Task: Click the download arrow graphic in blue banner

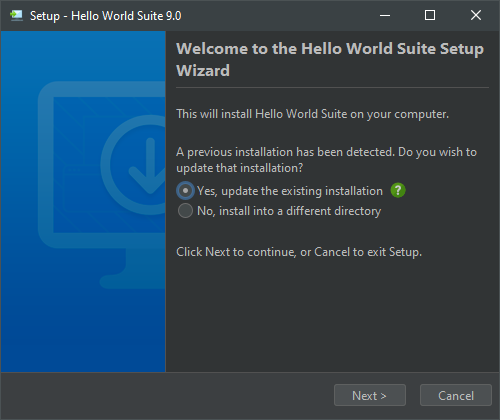Action: [x=150, y=166]
